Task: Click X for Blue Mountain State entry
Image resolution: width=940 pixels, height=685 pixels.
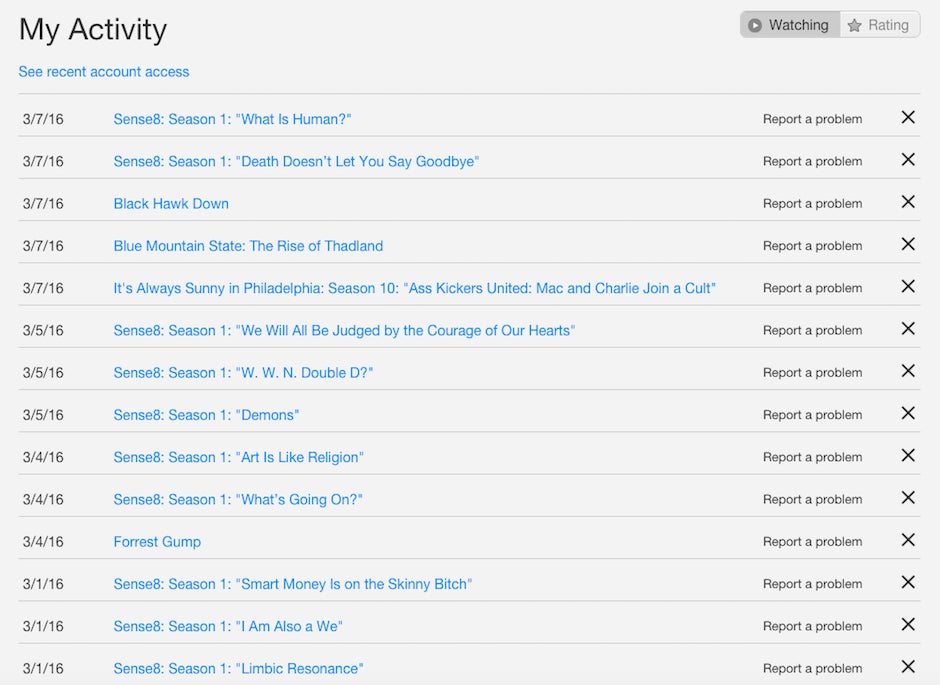Action: tap(908, 245)
